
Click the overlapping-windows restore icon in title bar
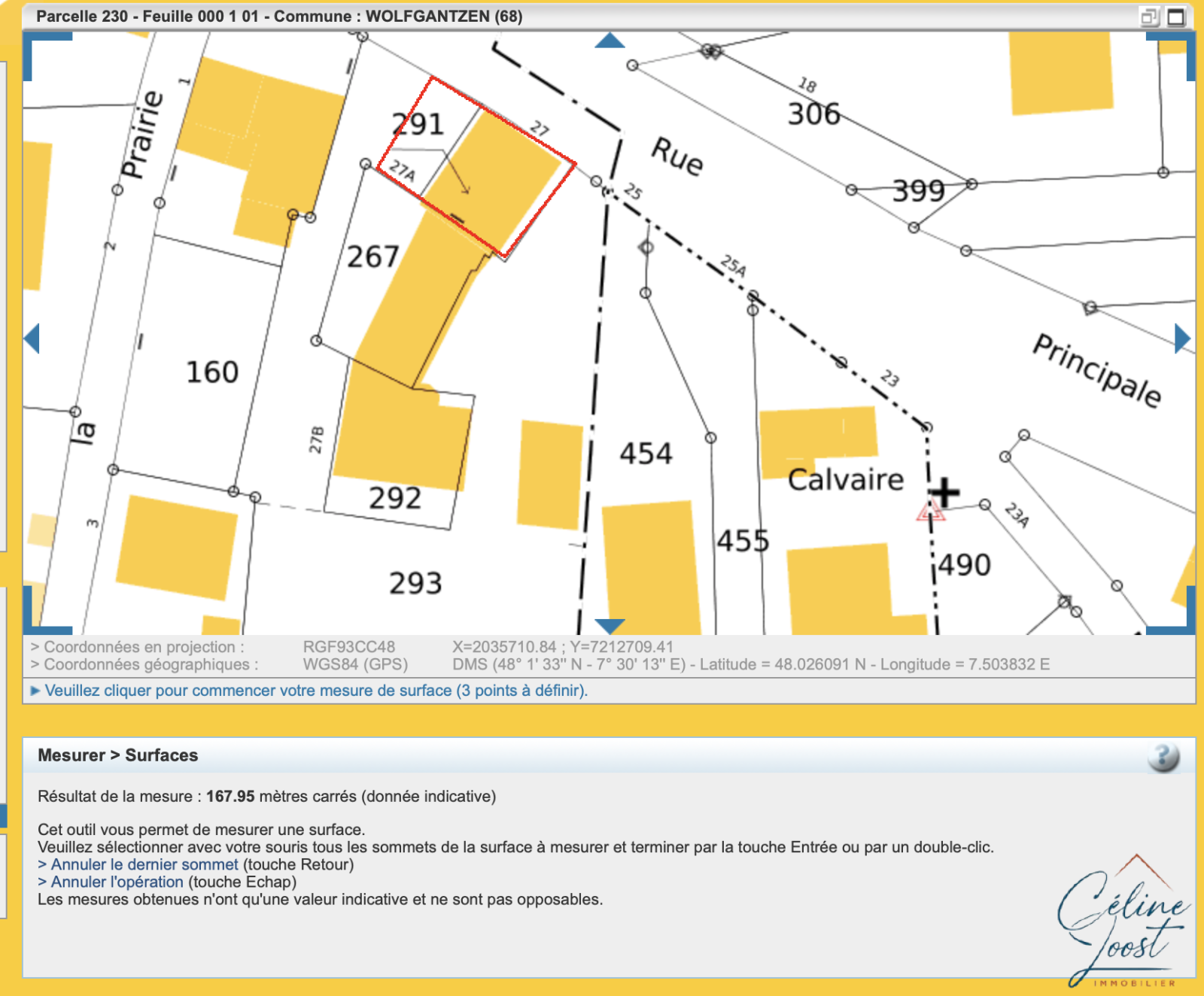1149,17
